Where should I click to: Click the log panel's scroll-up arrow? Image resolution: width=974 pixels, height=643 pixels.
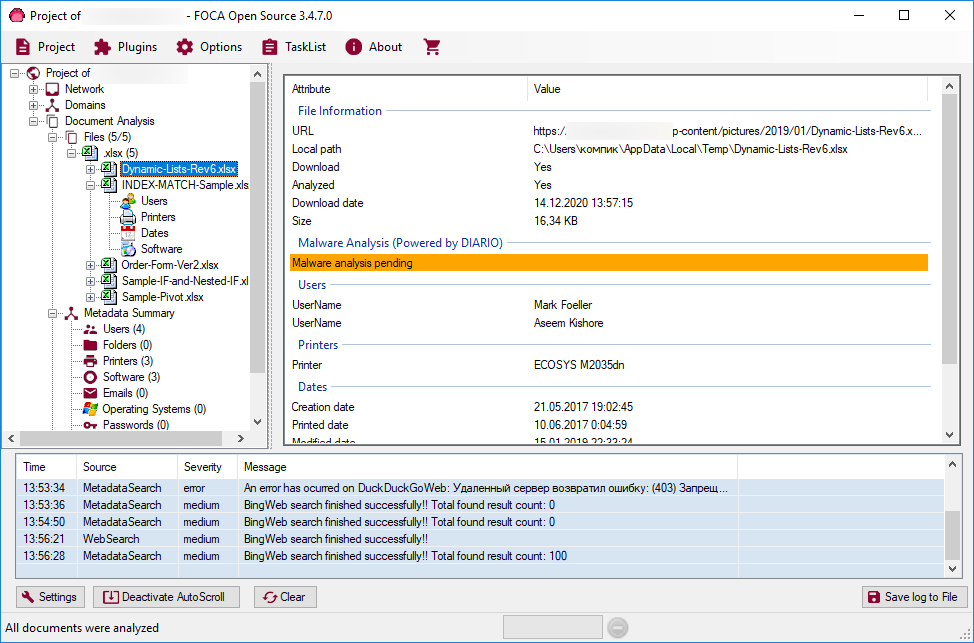tap(952, 464)
